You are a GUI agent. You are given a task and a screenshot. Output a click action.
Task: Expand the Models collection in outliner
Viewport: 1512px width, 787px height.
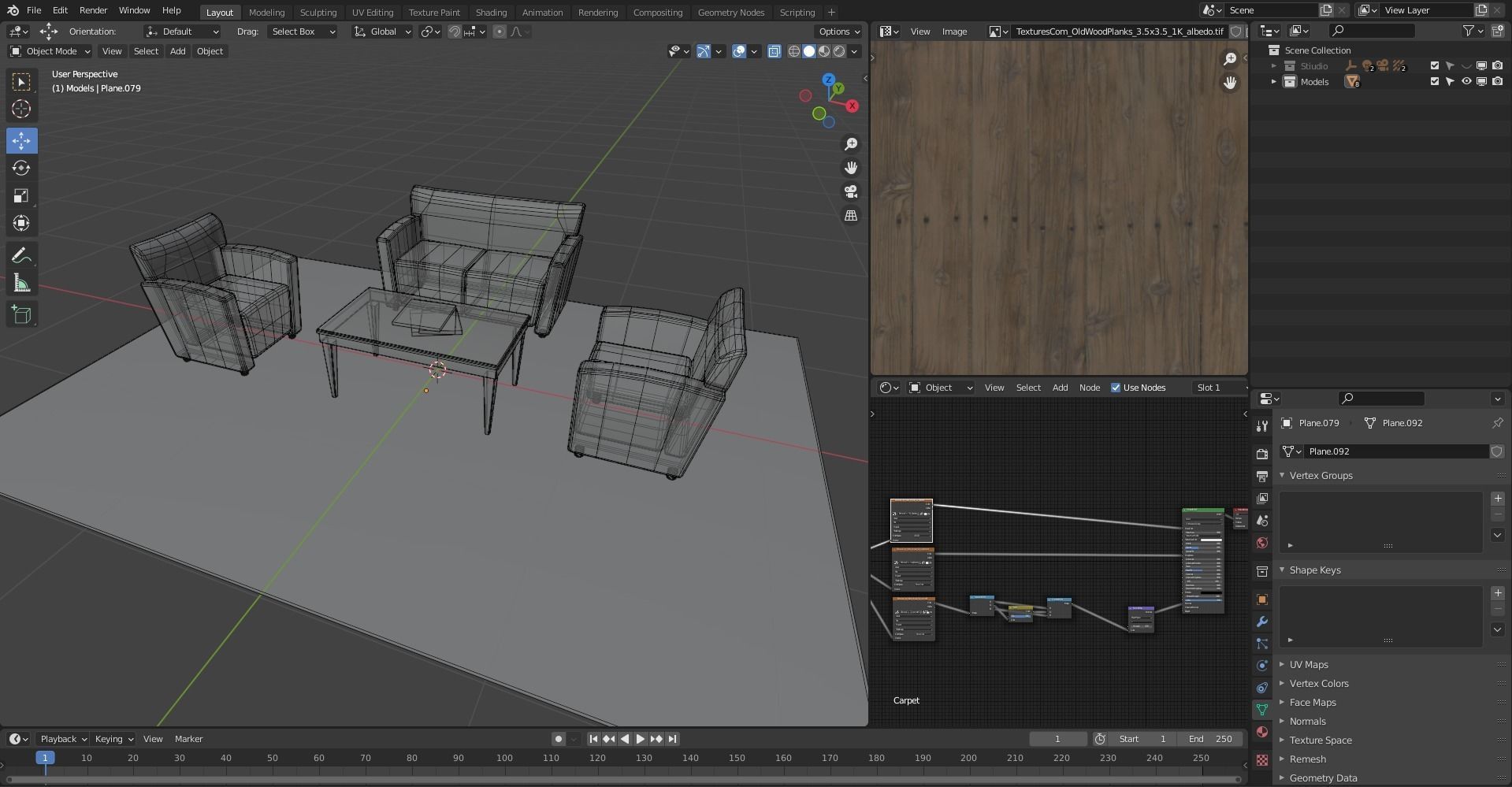coord(1274,82)
